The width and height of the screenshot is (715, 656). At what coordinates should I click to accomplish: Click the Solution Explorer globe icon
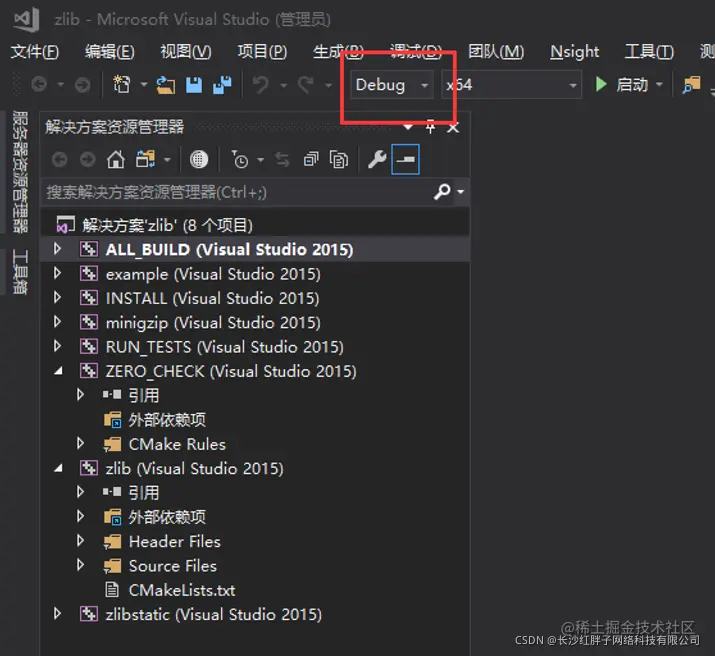pos(199,160)
